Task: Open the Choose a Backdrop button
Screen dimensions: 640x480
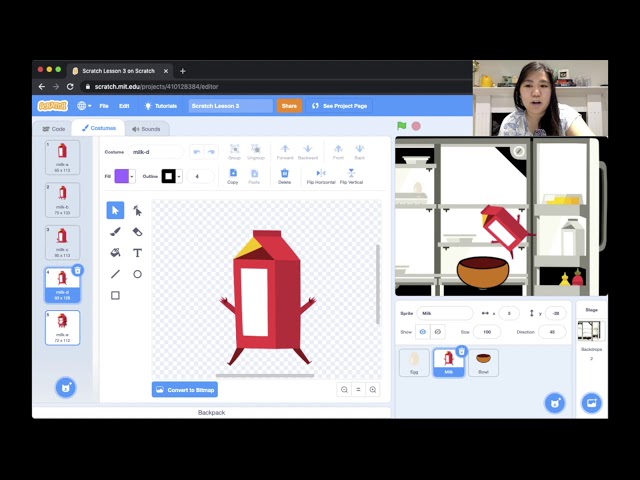Action: 591,403
